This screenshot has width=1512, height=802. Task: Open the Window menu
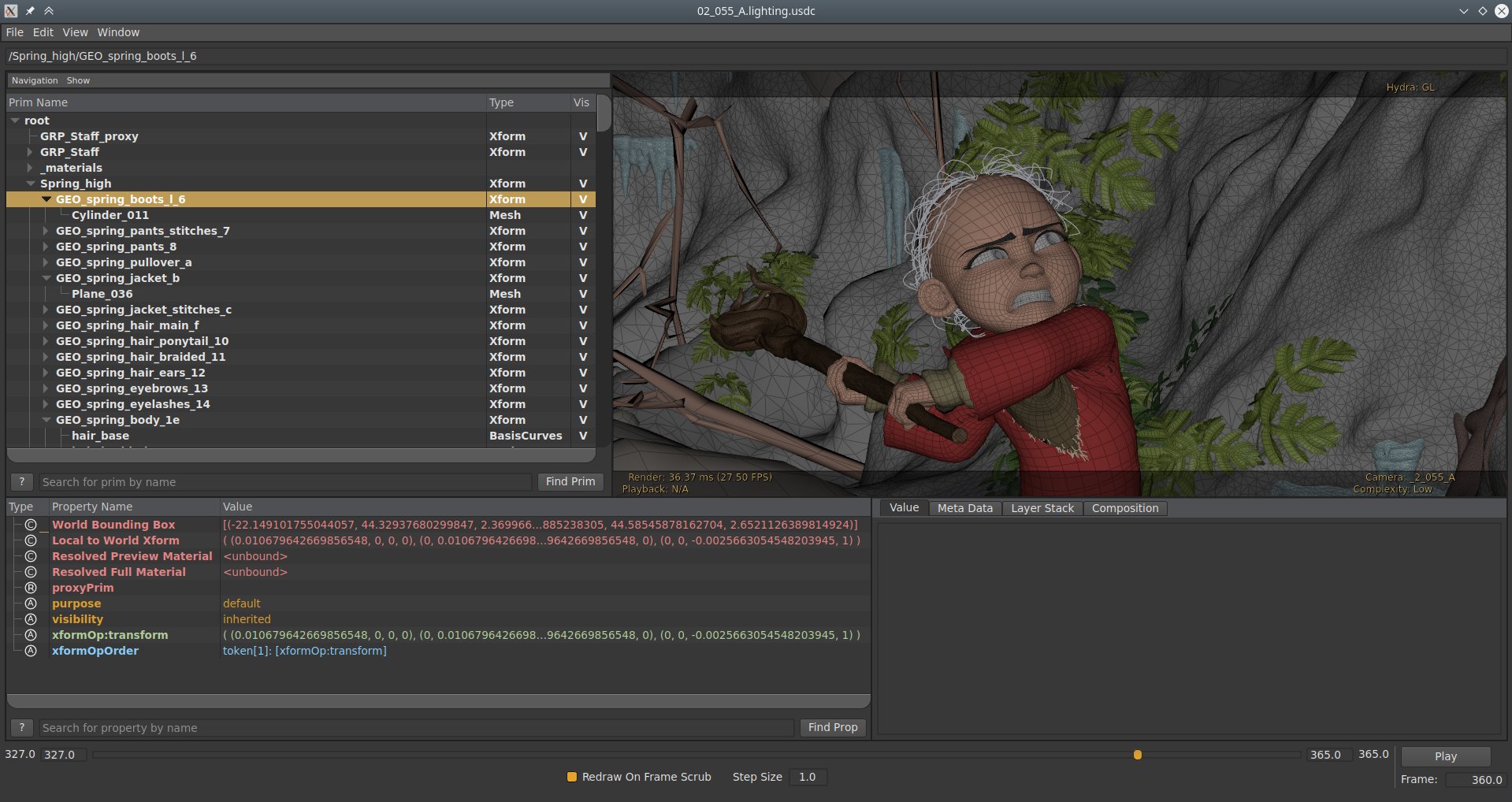point(118,32)
